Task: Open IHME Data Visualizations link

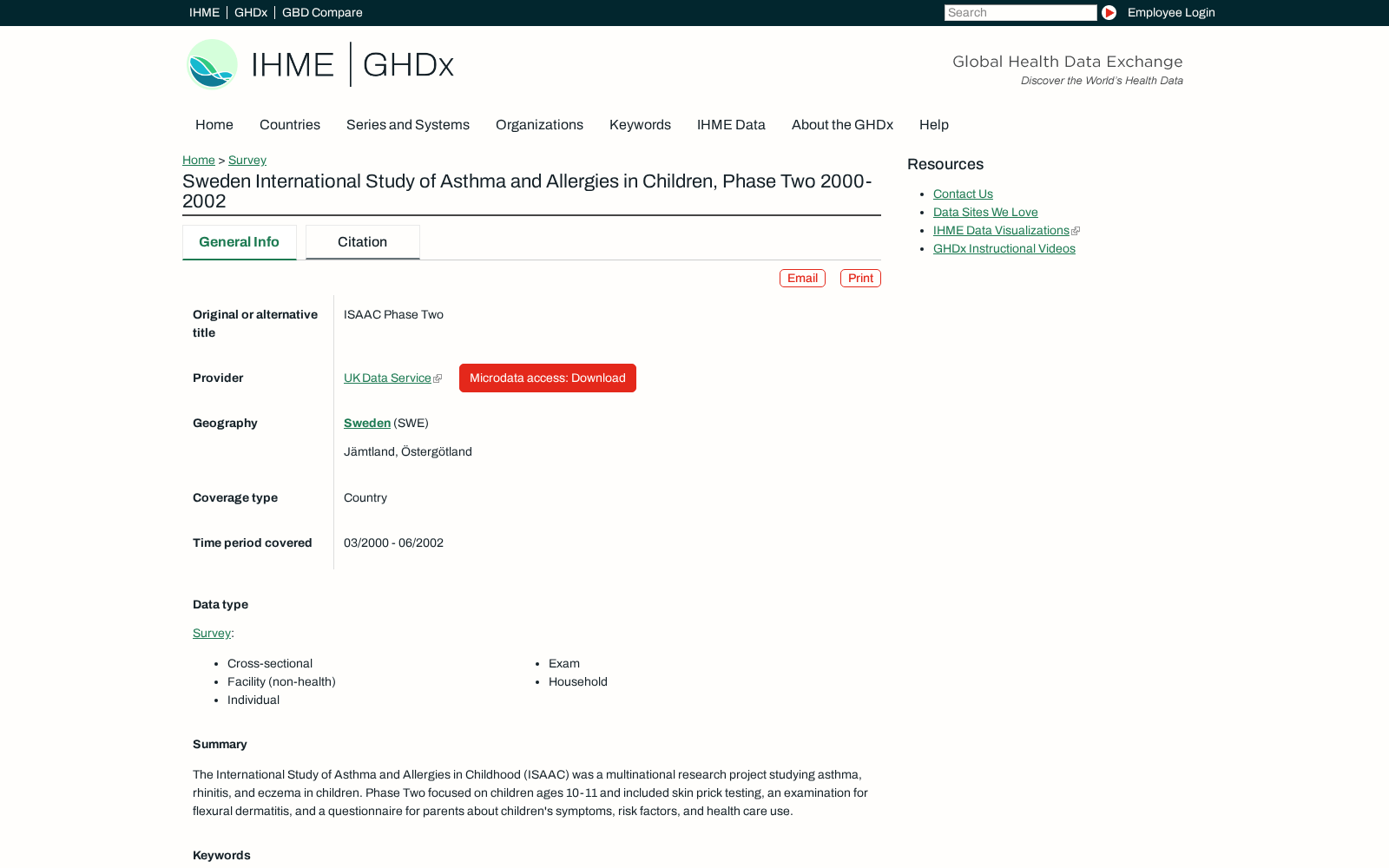Action: pos(1001,230)
